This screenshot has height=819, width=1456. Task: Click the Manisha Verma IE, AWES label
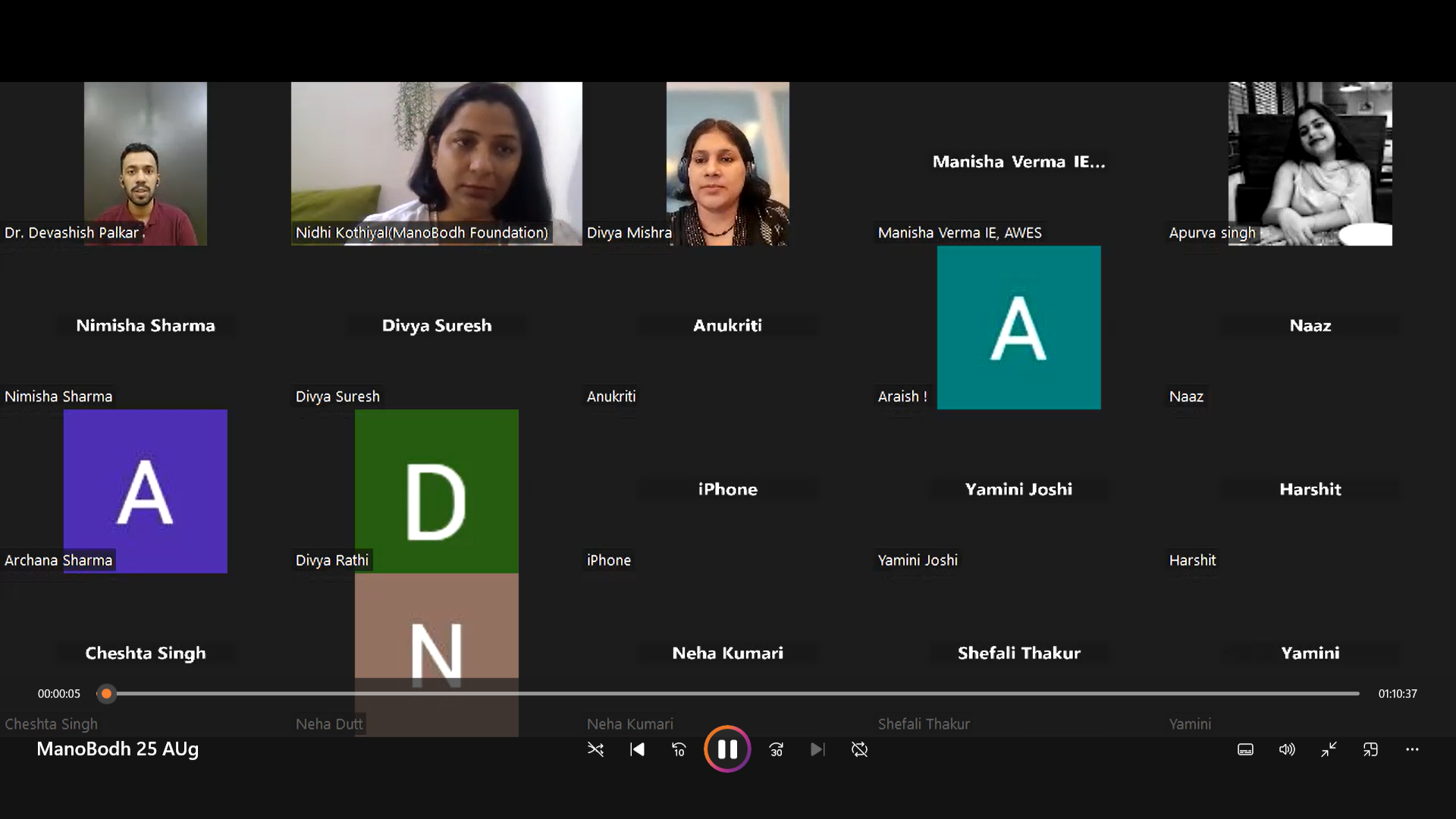960,233
